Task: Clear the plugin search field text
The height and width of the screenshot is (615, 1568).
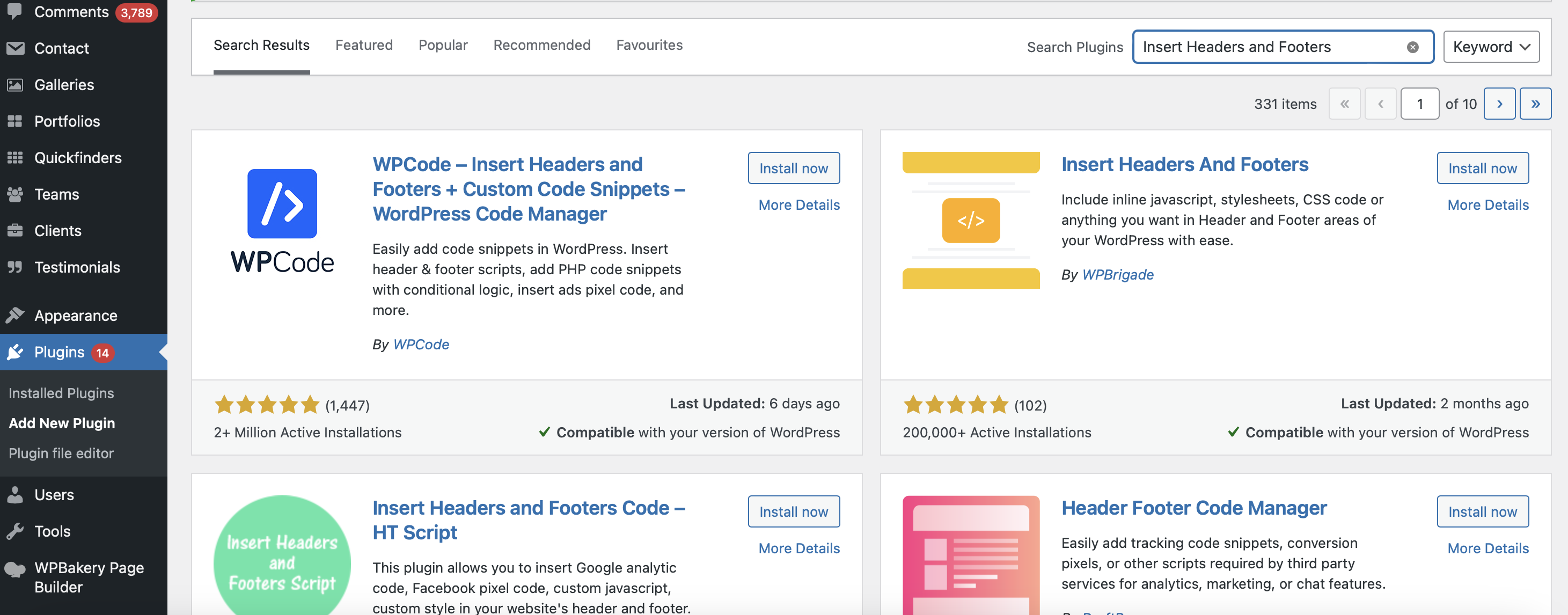Action: [x=1412, y=47]
